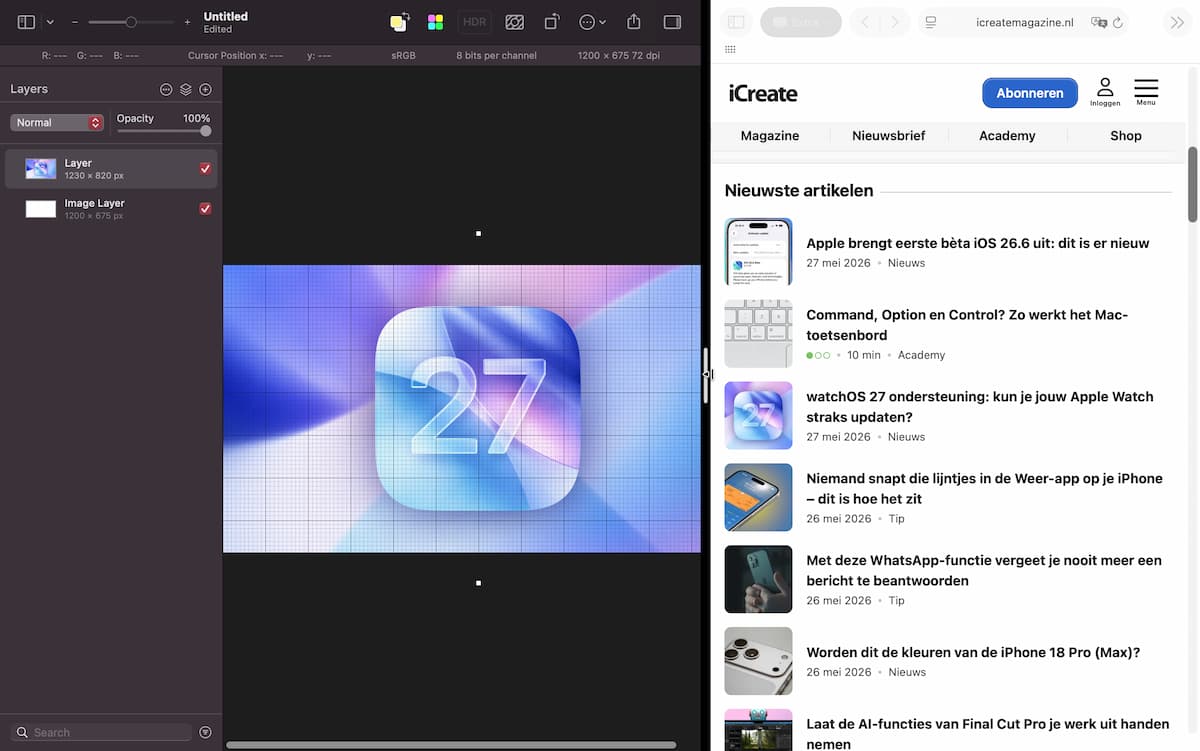Click the 8 bits per channel label
Screen dimensions: 1200x751
[x=496, y=56]
